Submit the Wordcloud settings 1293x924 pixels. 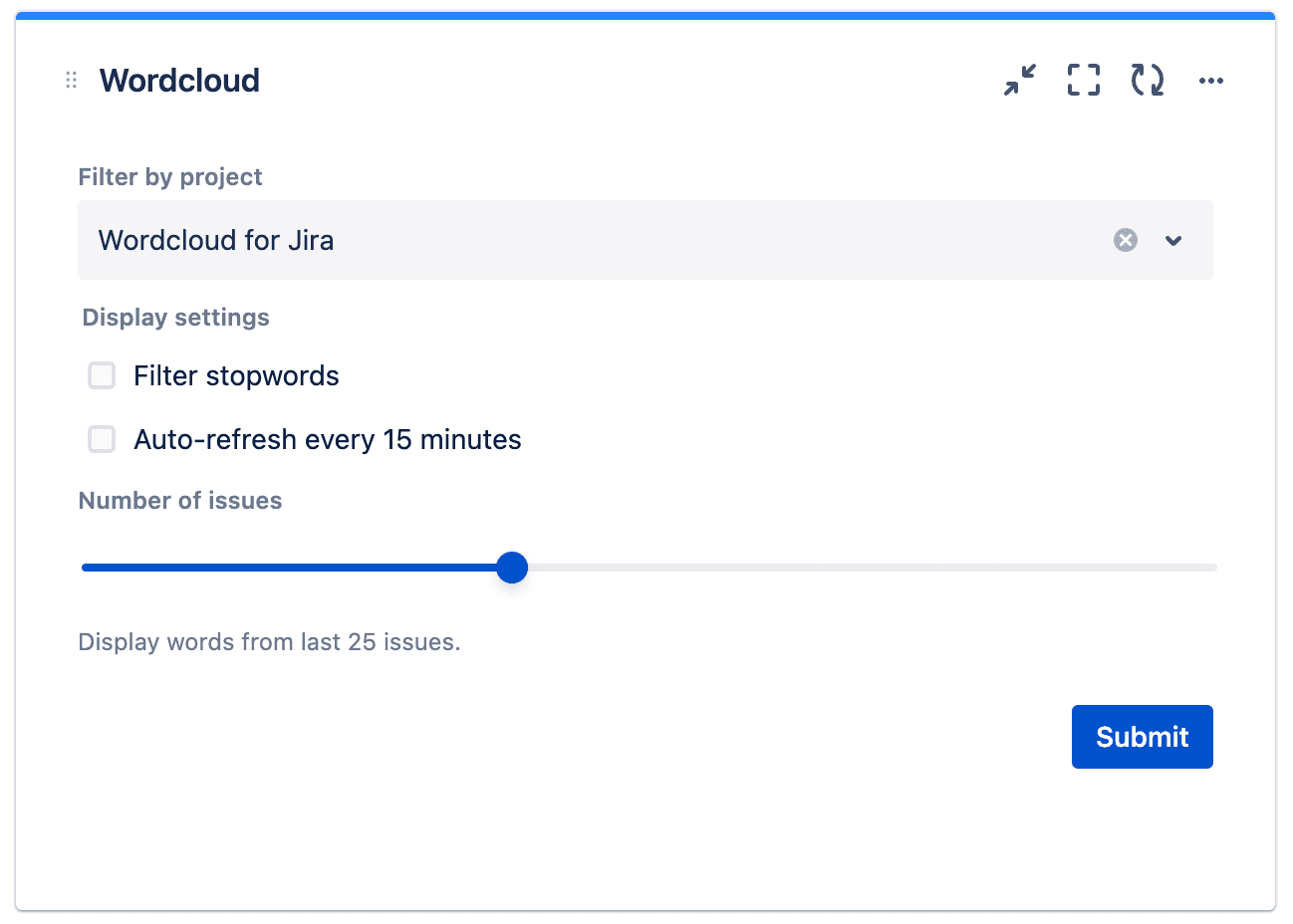point(1143,737)
